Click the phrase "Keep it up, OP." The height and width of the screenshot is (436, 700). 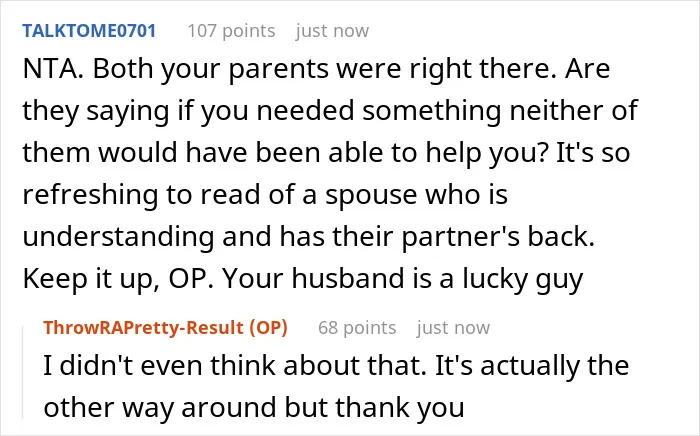(x=118, y=279)
